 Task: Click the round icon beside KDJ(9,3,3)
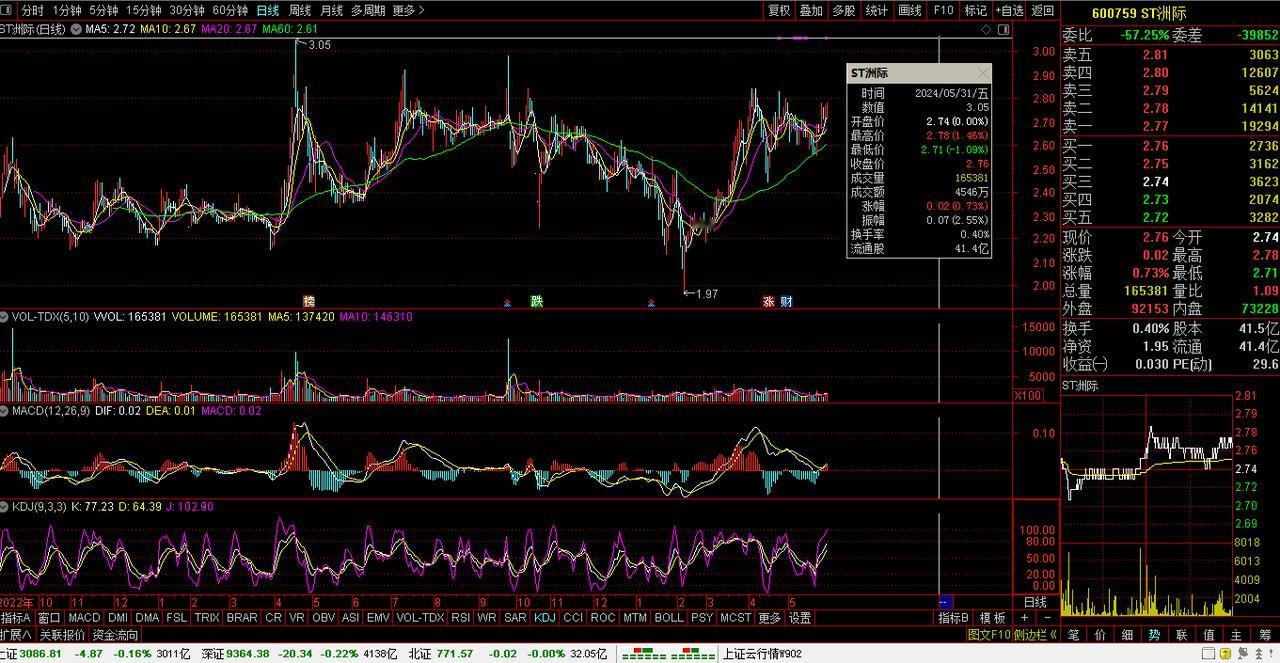coord(5,507)
